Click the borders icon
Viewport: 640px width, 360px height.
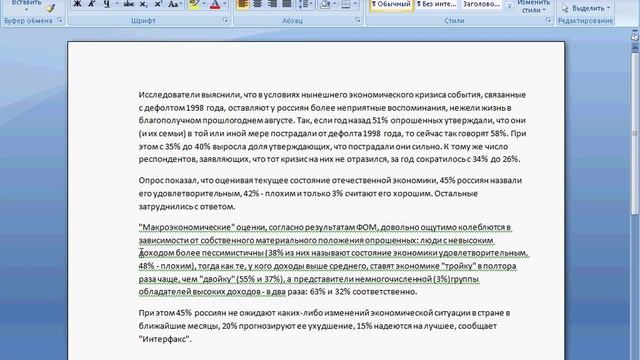click(x=346, y=4)
